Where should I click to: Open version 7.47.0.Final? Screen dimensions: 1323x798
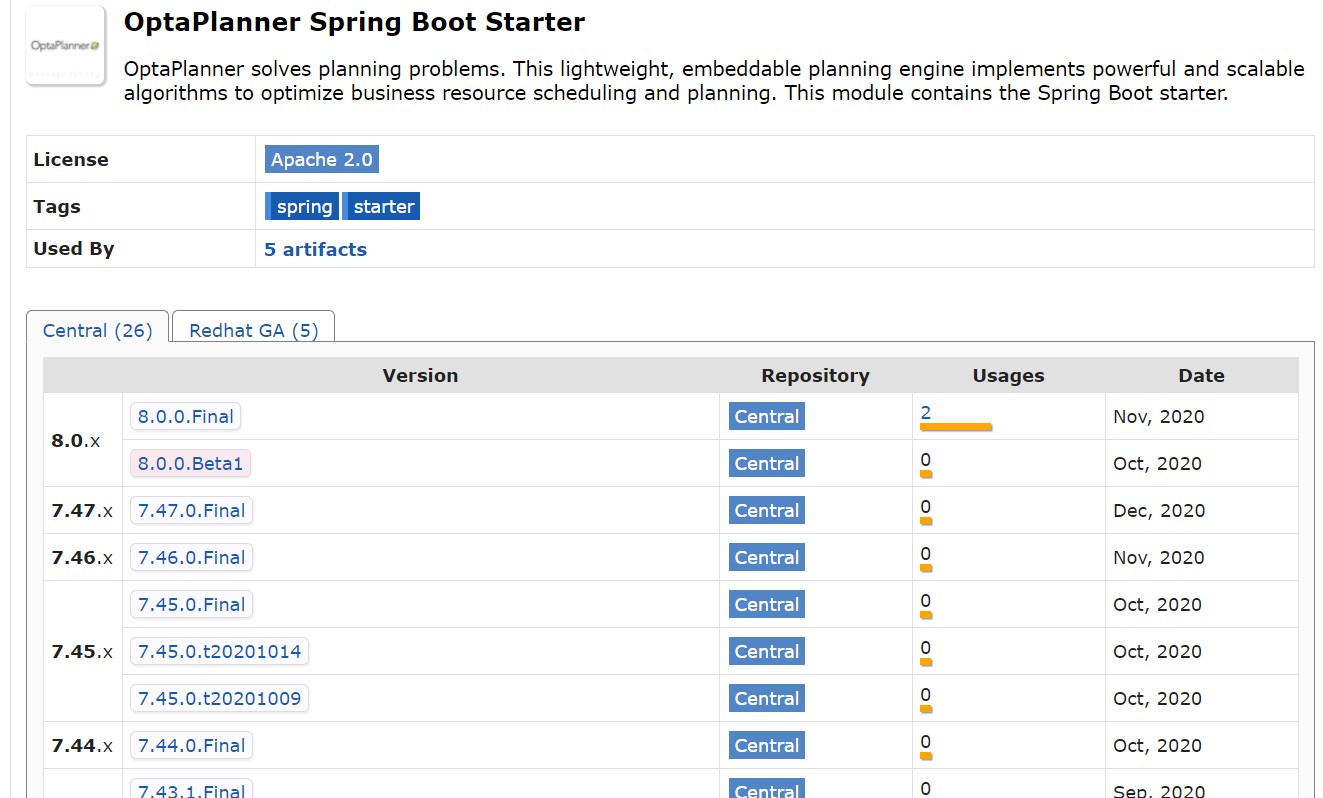pos(191,510)
